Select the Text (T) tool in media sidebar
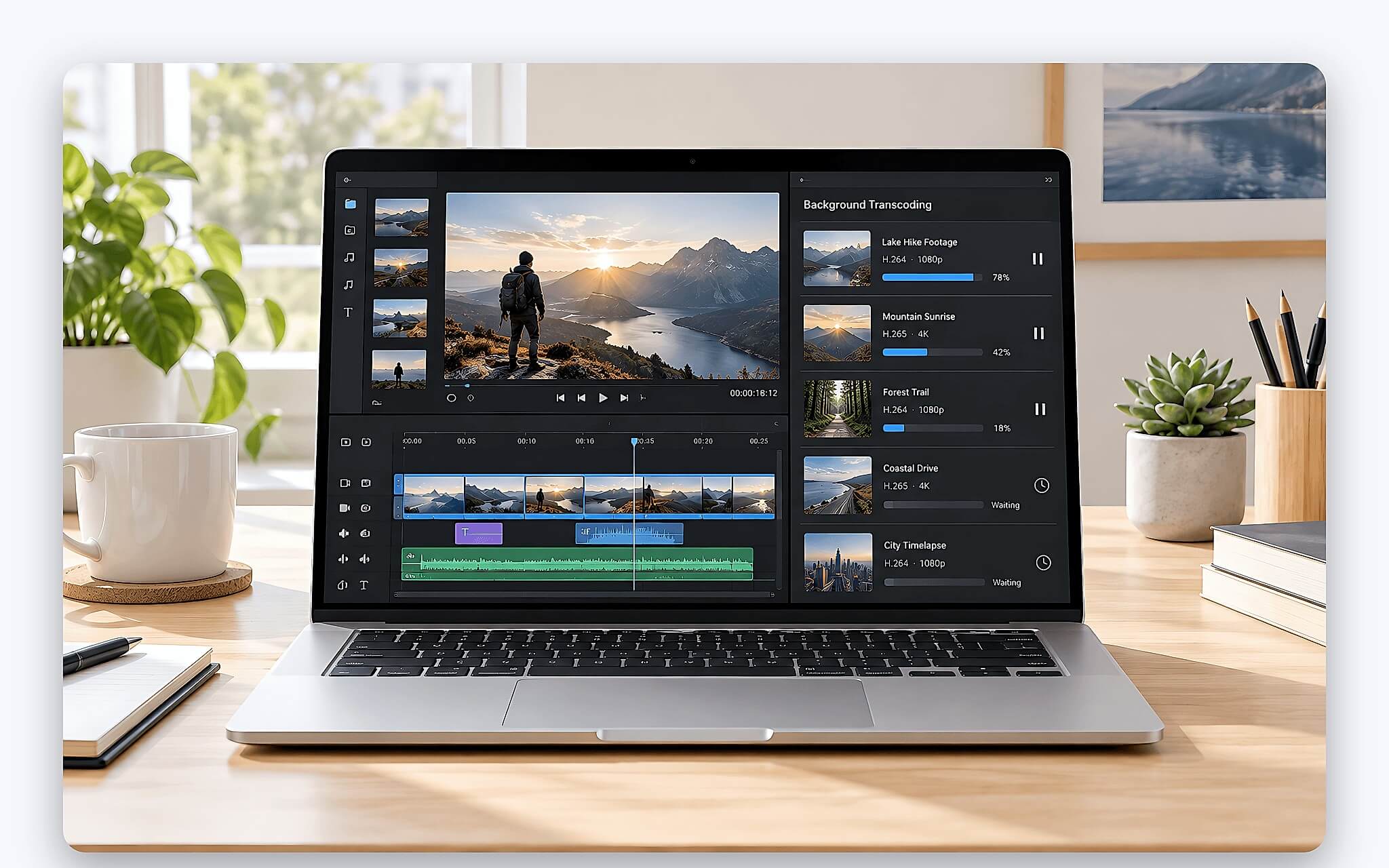The width and height of the screenshot is (1389, 868). point(348,313)
